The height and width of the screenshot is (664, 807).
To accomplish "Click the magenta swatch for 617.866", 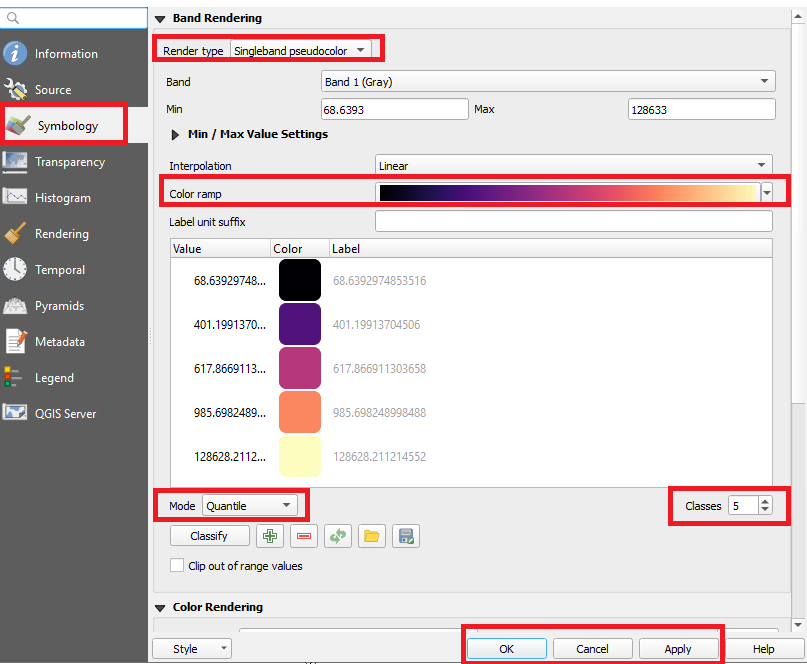I will click(300, 368).
